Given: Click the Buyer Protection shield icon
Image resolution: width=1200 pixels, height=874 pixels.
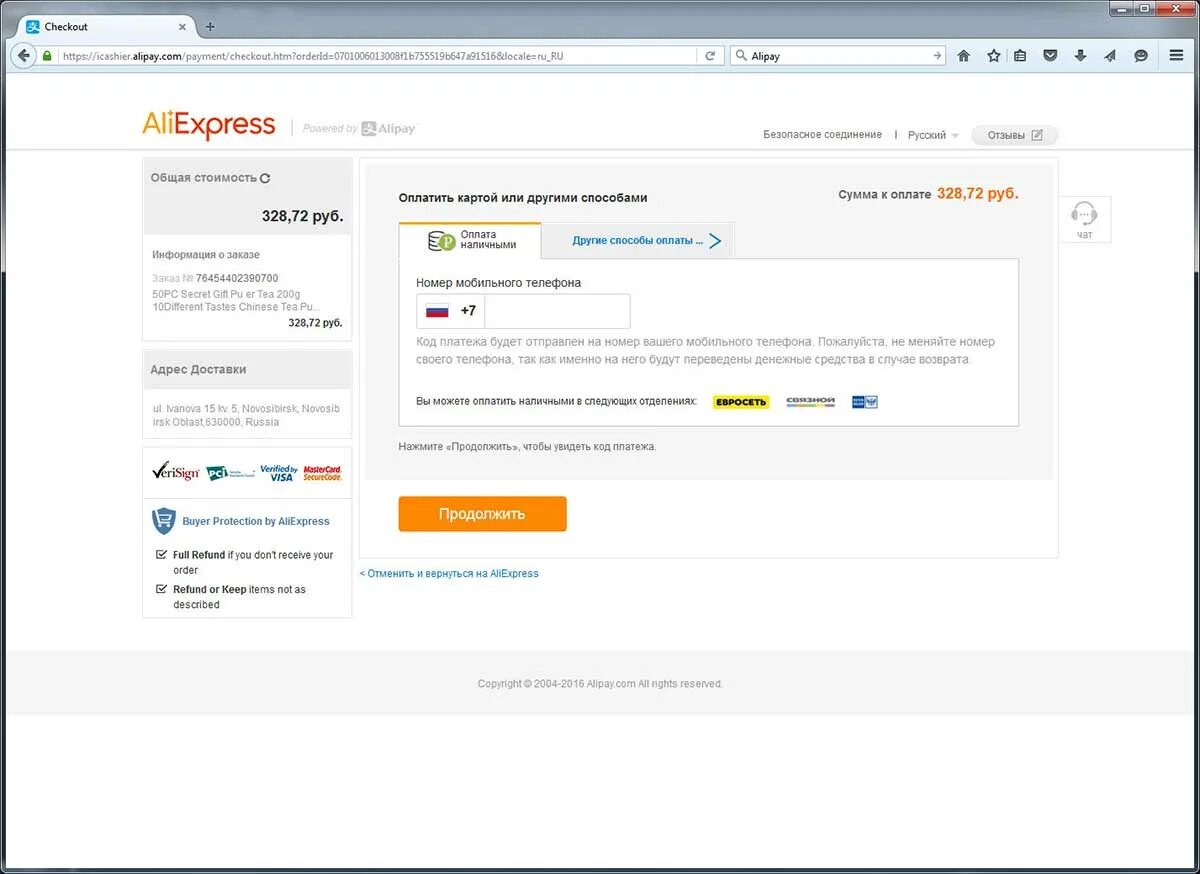Looking at the screenshot, I should click(164, 521).
